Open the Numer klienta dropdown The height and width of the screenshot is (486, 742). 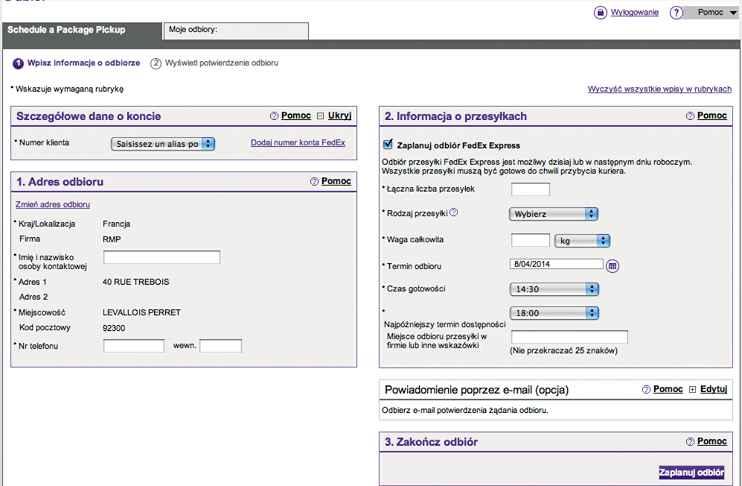coord(163,144)
